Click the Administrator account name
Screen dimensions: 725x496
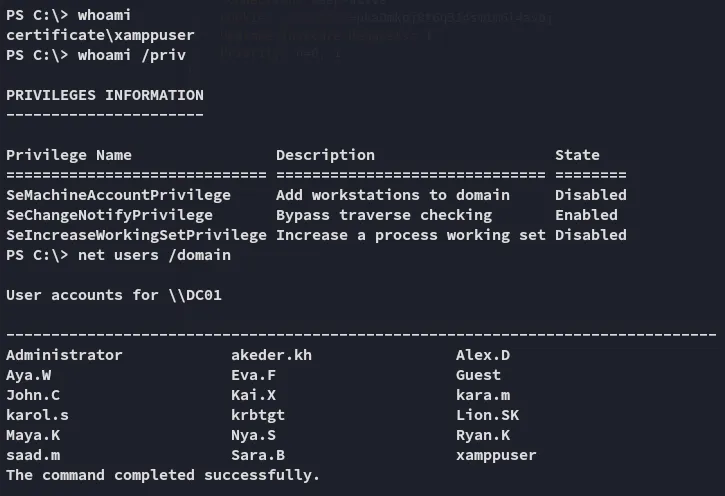point(64,355)
